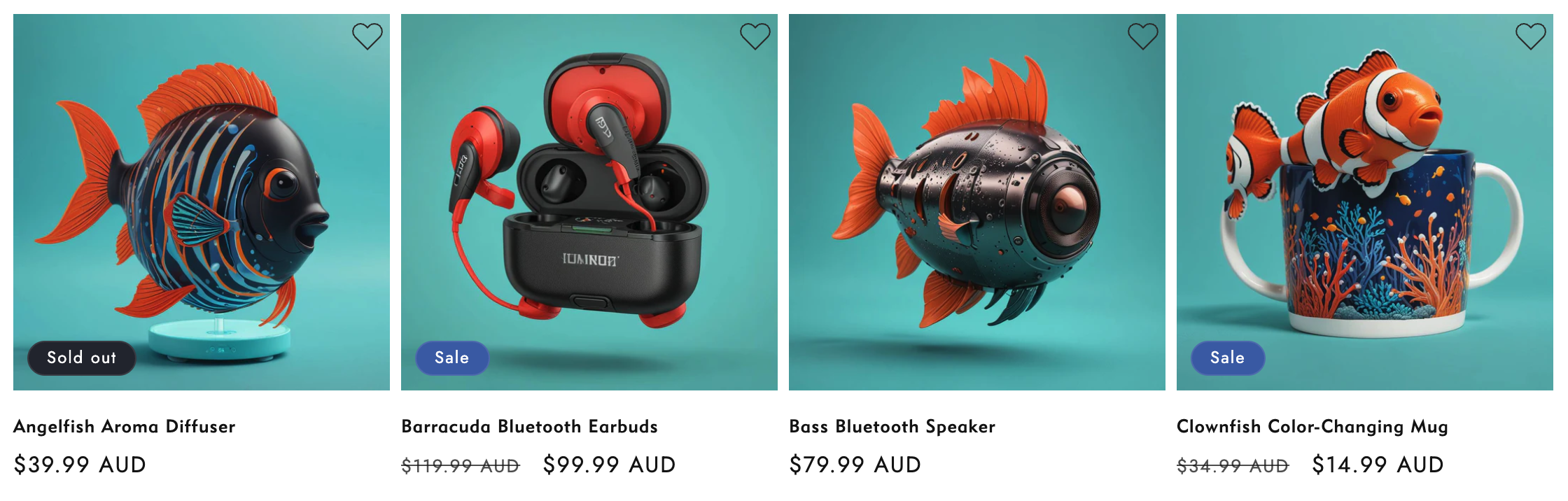Click the Sale badge on the mug image
This screenshot has height=501, width=1568.
(1228, 358)
